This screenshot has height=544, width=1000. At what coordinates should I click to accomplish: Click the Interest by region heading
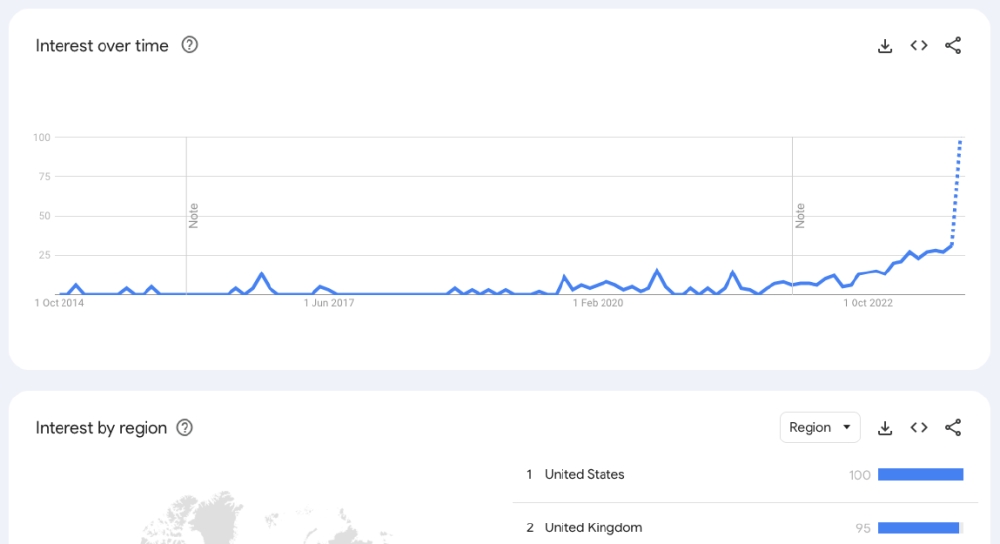pyautogui.click(x=101, y=428)
